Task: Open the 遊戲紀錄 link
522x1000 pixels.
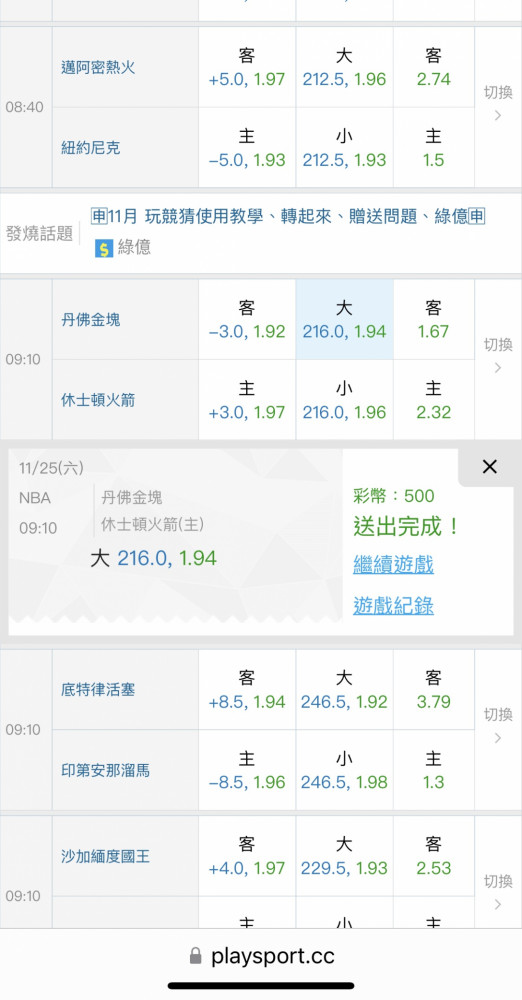Action: pos(393,605)
